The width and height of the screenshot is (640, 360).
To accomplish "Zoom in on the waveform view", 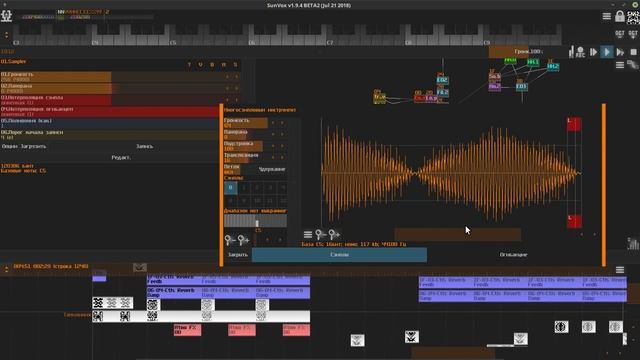I will click(334, 234).
